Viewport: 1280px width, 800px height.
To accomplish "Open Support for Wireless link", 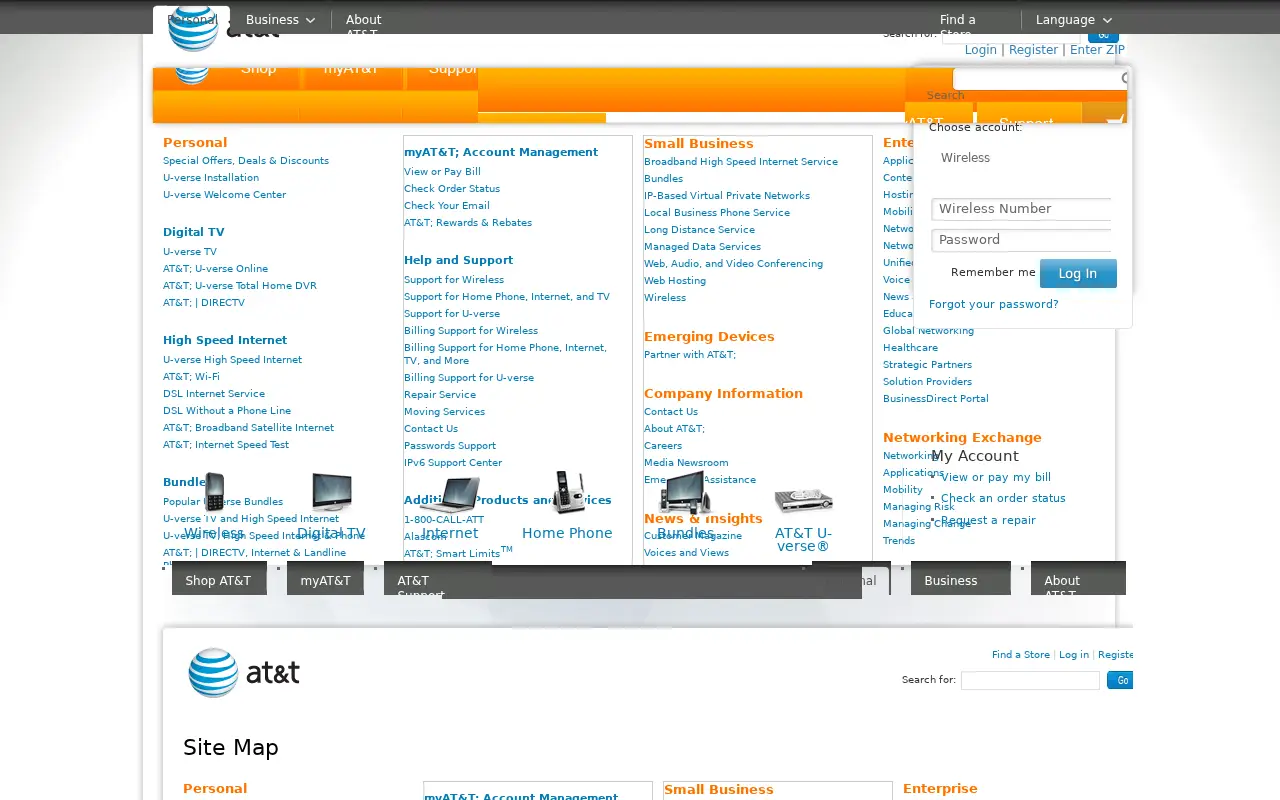I will coord(454,280).
